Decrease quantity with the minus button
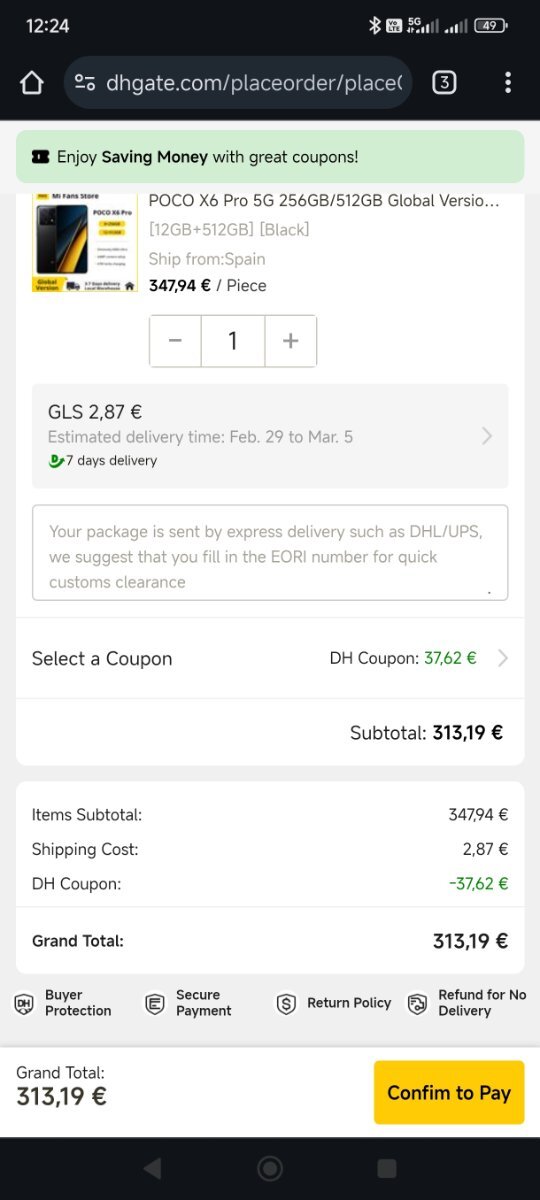This screenshot has width=540, height=1200. (175, 341)
